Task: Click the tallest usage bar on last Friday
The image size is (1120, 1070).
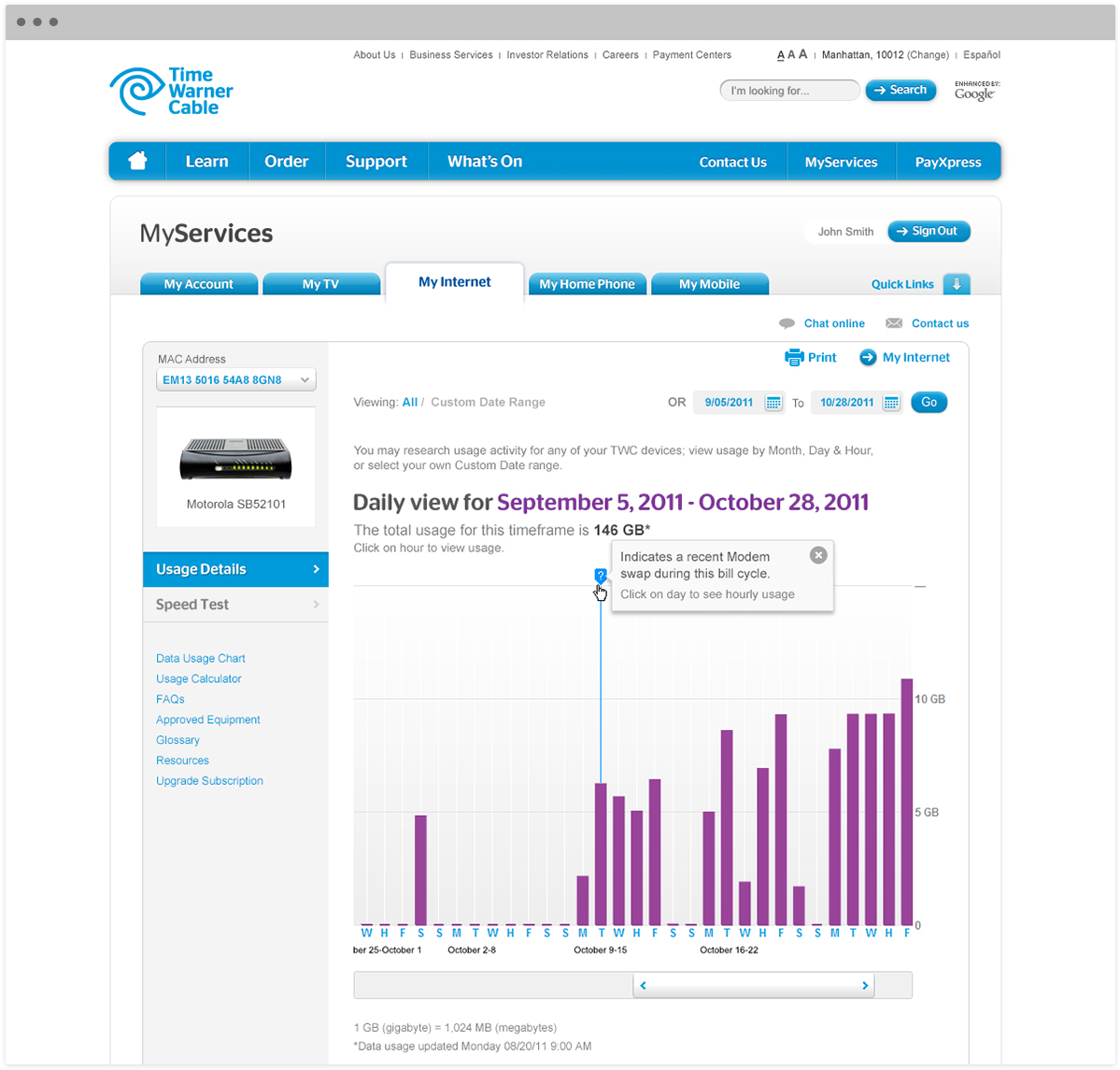Action: click(x=907, y=802)
